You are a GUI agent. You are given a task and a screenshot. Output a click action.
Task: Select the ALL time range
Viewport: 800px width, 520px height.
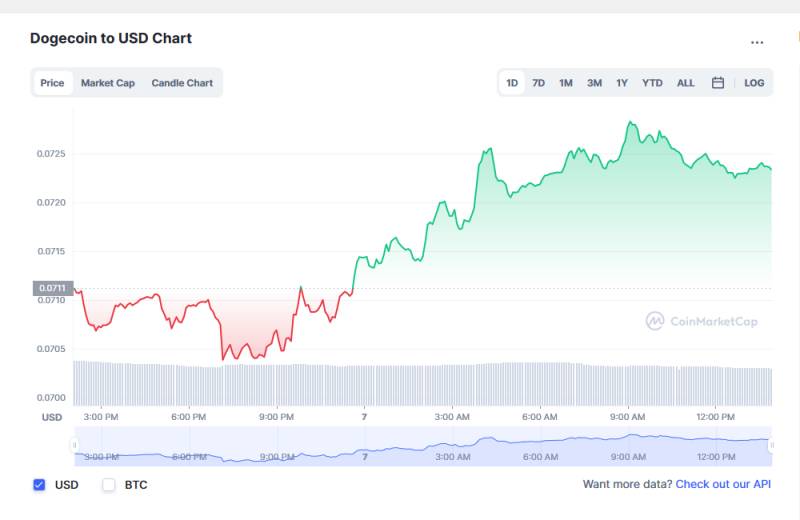tap(686, 83)
